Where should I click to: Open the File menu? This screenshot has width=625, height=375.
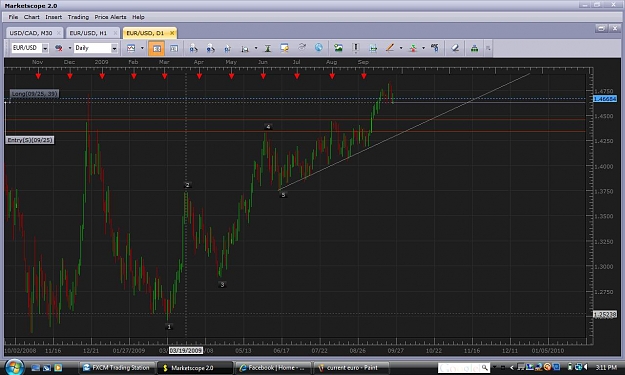coord(13,17)
